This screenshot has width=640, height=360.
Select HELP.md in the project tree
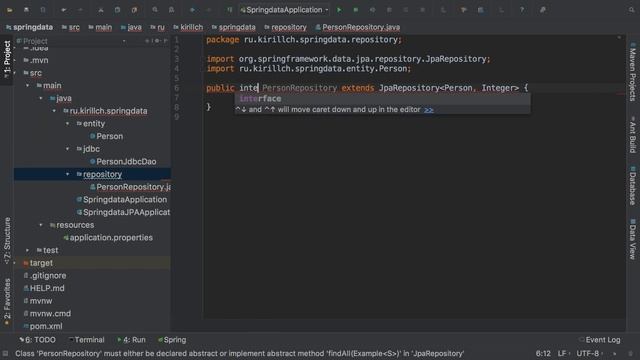click(47, 288)
